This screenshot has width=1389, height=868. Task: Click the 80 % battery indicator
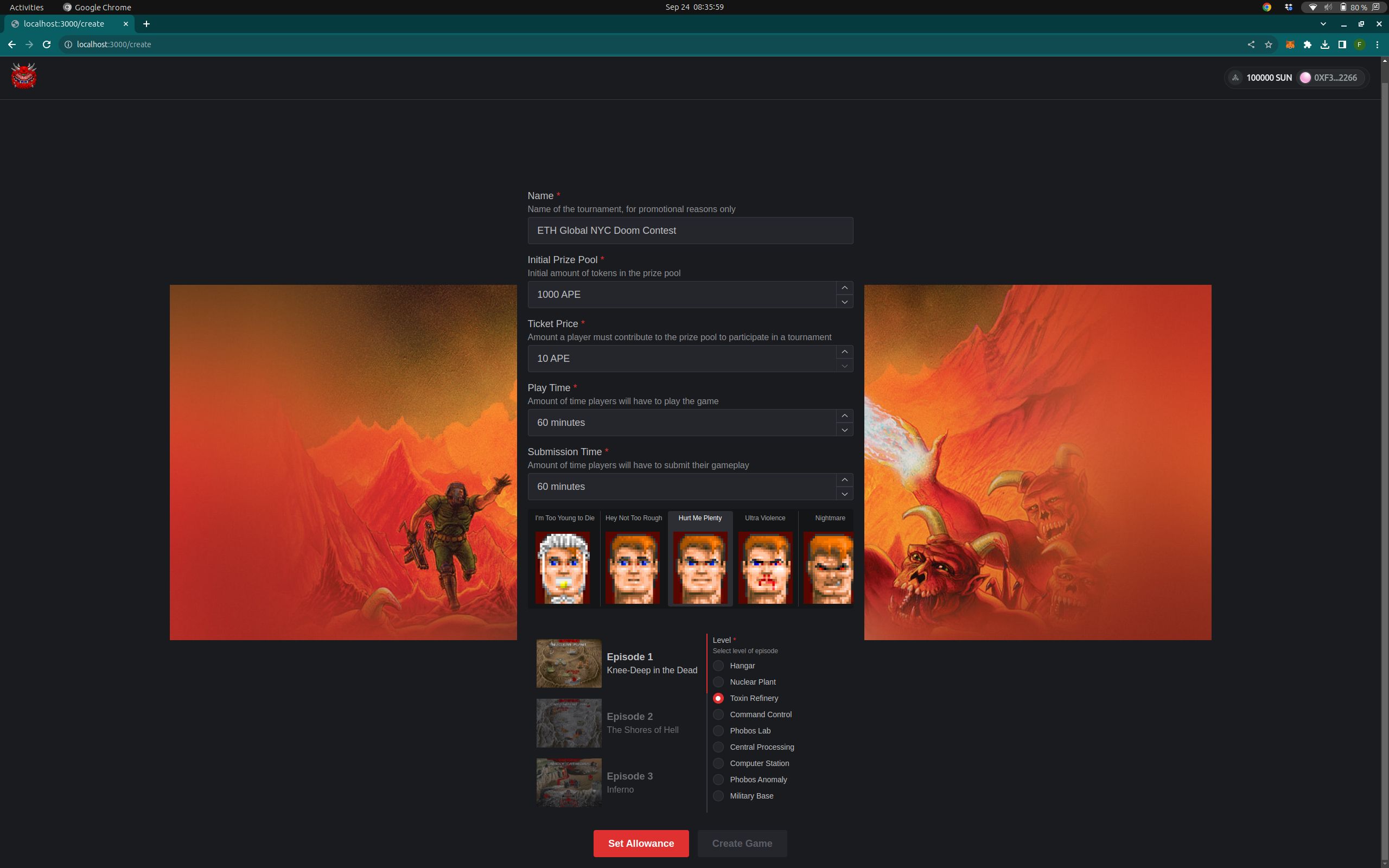coord(1353,7)
